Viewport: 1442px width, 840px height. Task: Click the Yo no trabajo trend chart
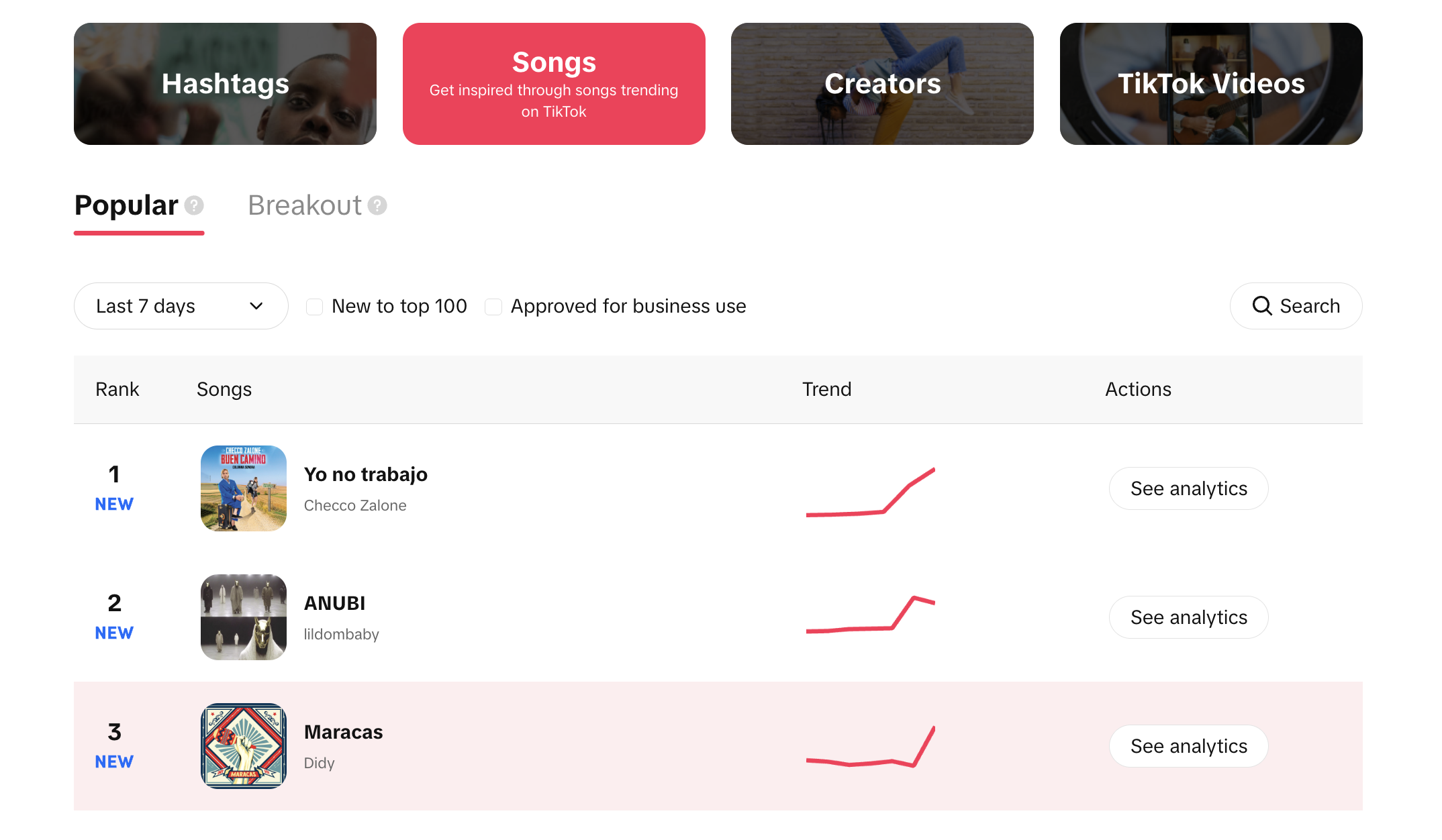(x=870, y=493)
